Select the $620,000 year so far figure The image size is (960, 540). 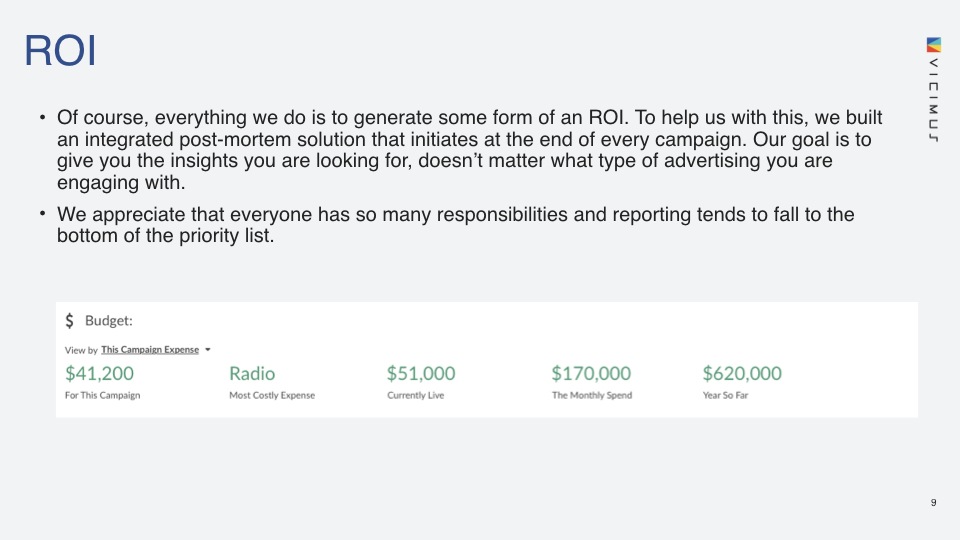(742, 373)
